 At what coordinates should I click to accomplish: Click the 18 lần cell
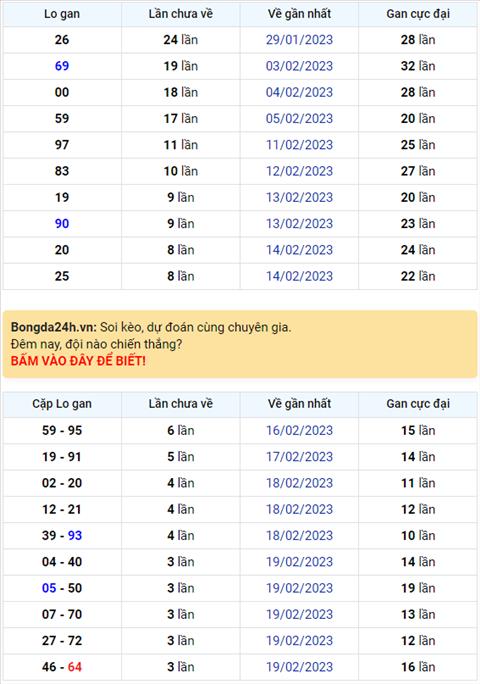click(x=181, y=92)
